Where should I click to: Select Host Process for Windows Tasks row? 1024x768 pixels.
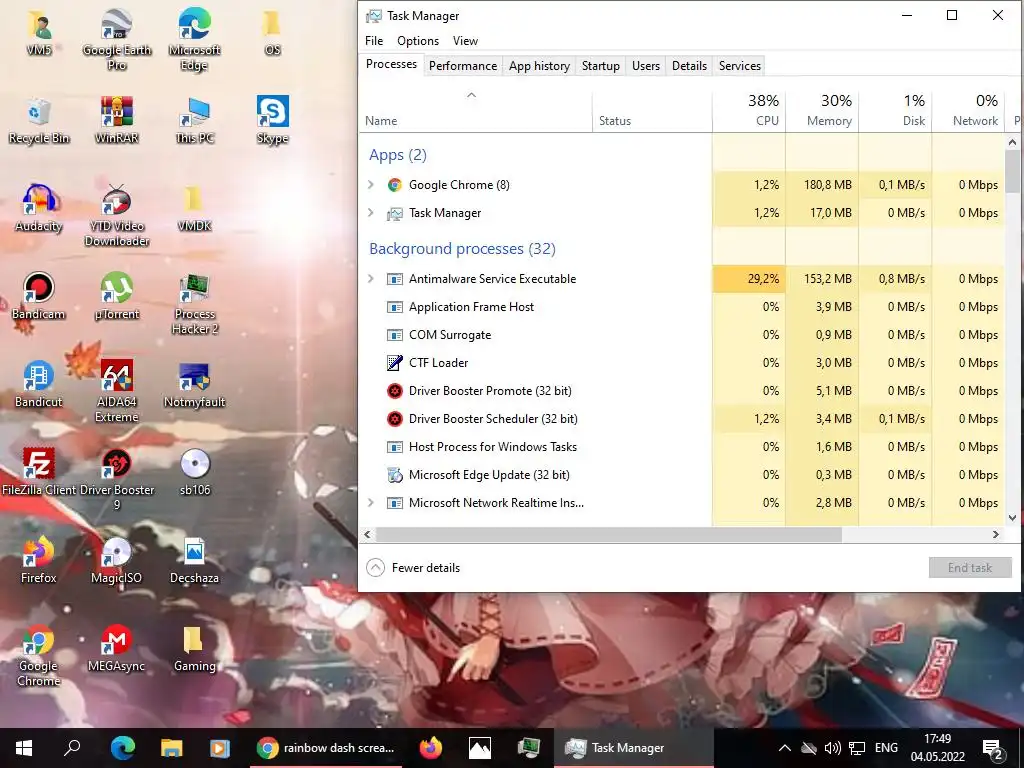681,447
